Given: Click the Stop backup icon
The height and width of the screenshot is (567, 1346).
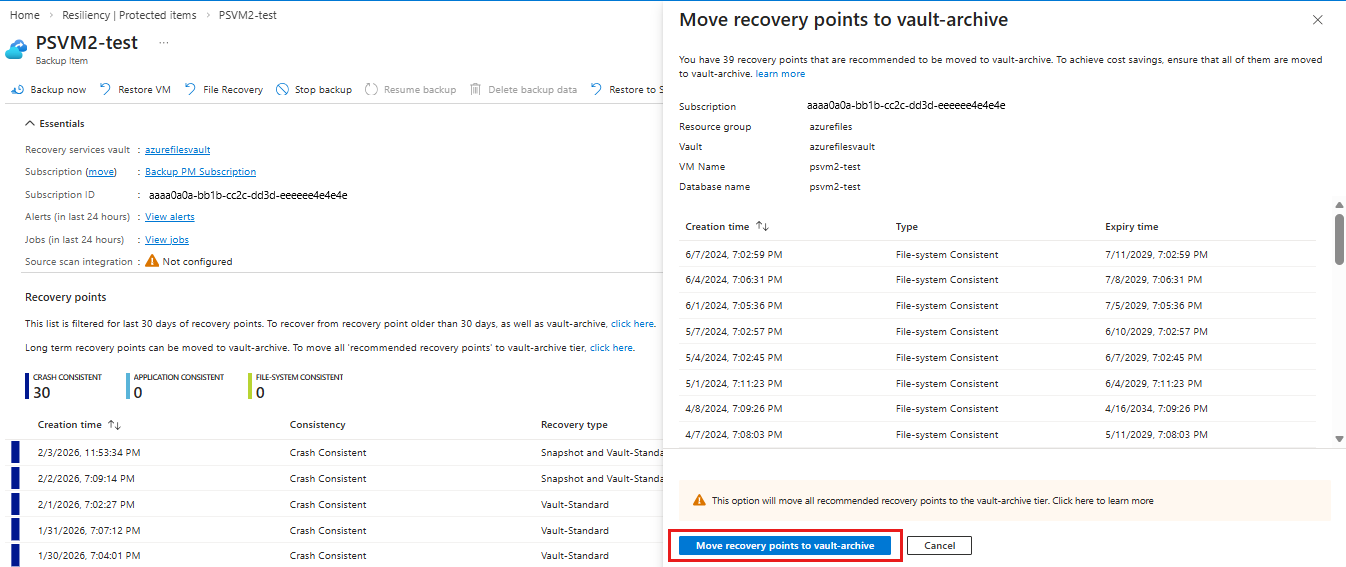Looking at the screenshot, I should point(283,89).
